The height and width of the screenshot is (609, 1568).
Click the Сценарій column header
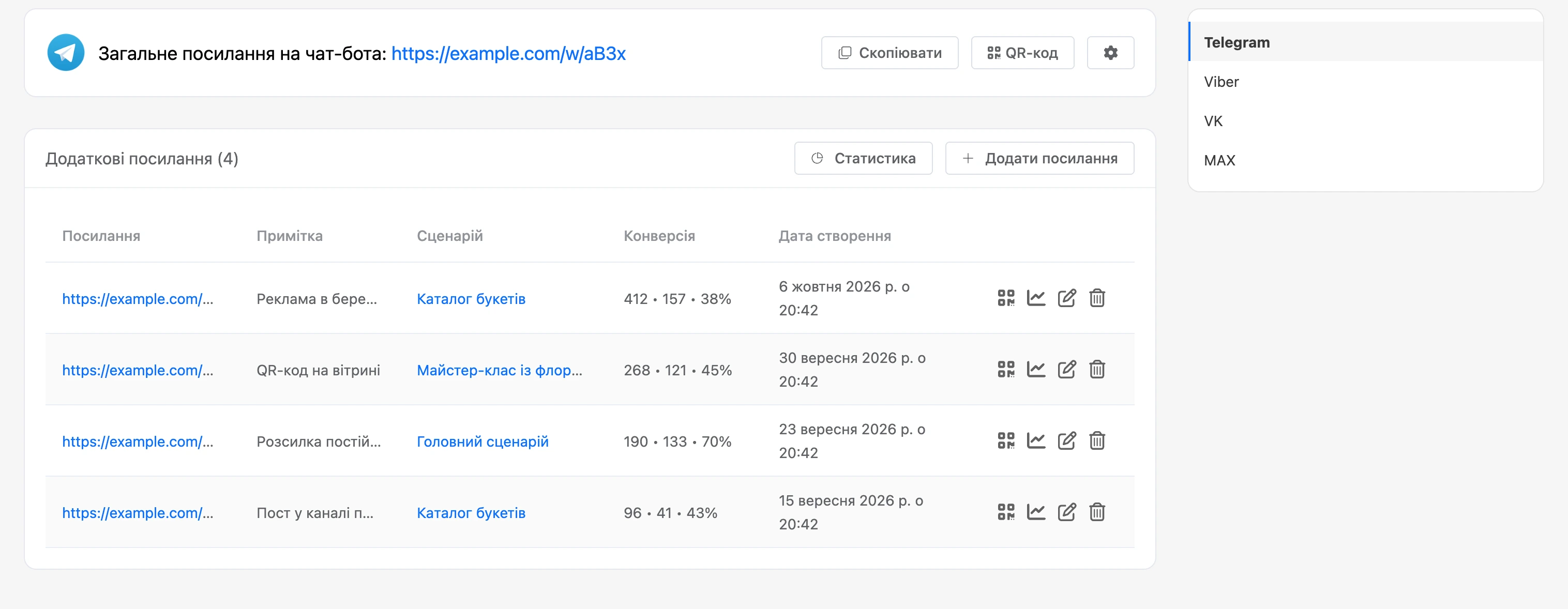449,235
